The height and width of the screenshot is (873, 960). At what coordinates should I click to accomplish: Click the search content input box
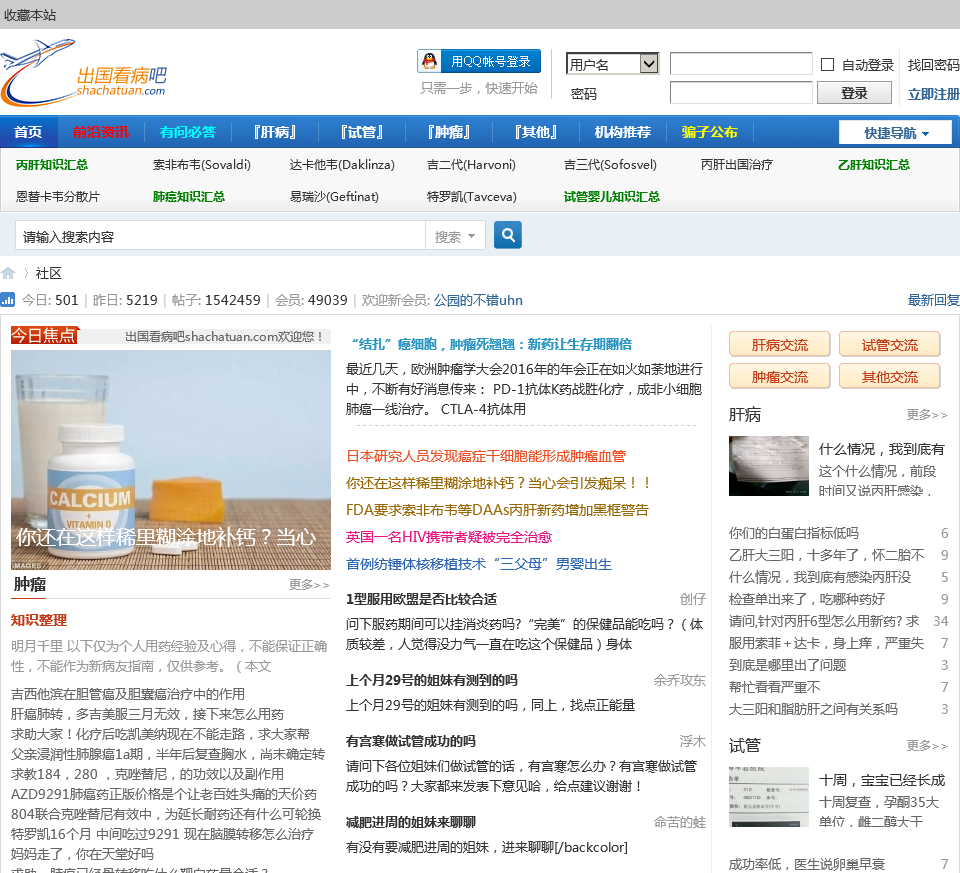[x=220, y=236]
